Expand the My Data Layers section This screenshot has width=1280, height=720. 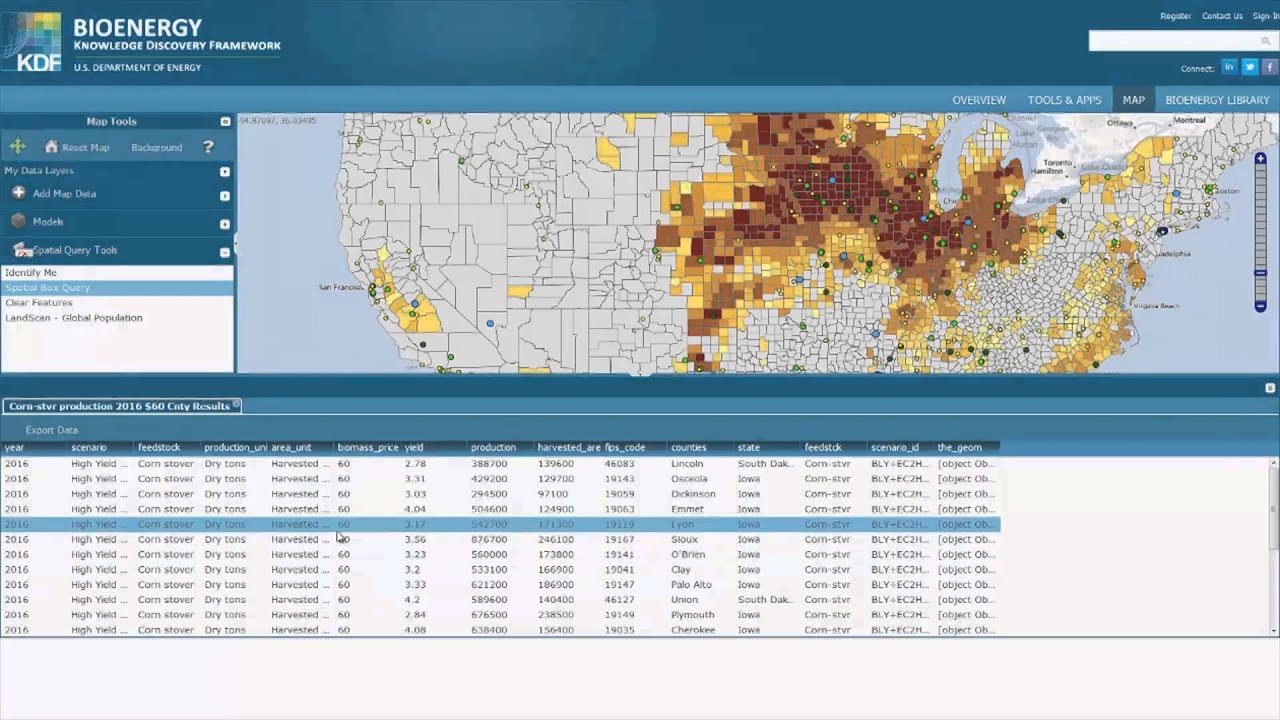(x=225, y=171)
